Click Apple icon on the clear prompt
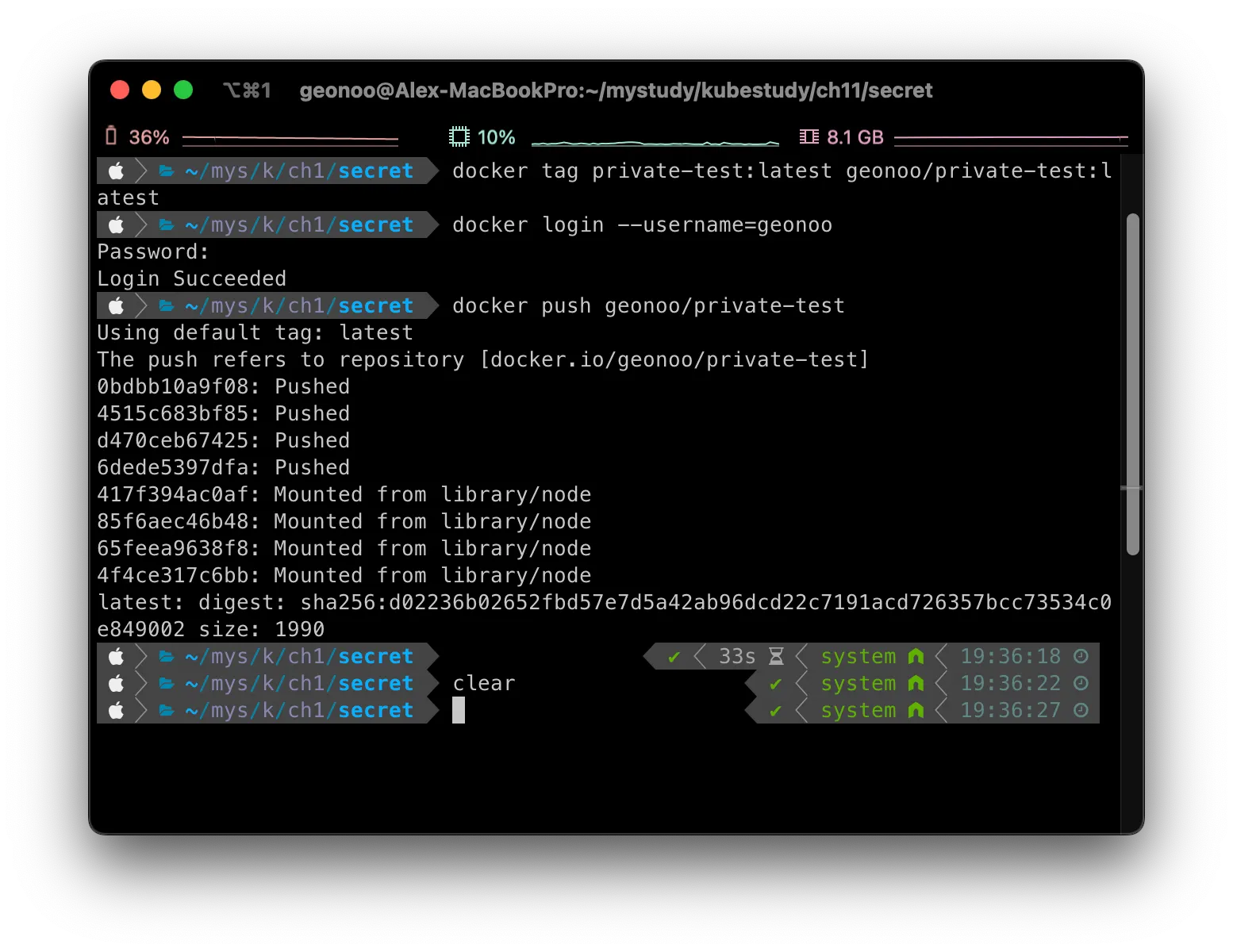 (x=116, y=683)
